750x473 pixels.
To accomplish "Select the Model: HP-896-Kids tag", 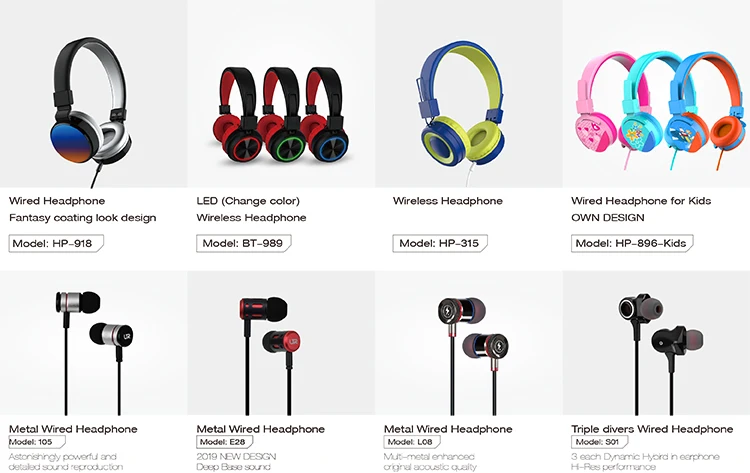I will point(632,243).
